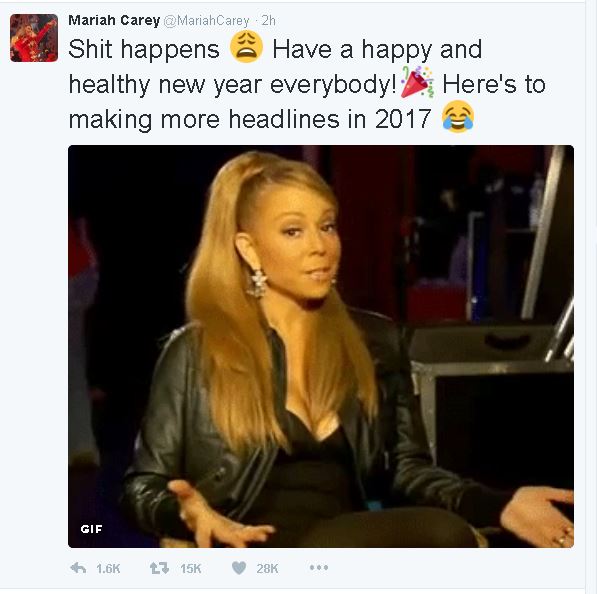Click the tears of joy emoji
Screen dimensions: 597x594
[458, 117]
